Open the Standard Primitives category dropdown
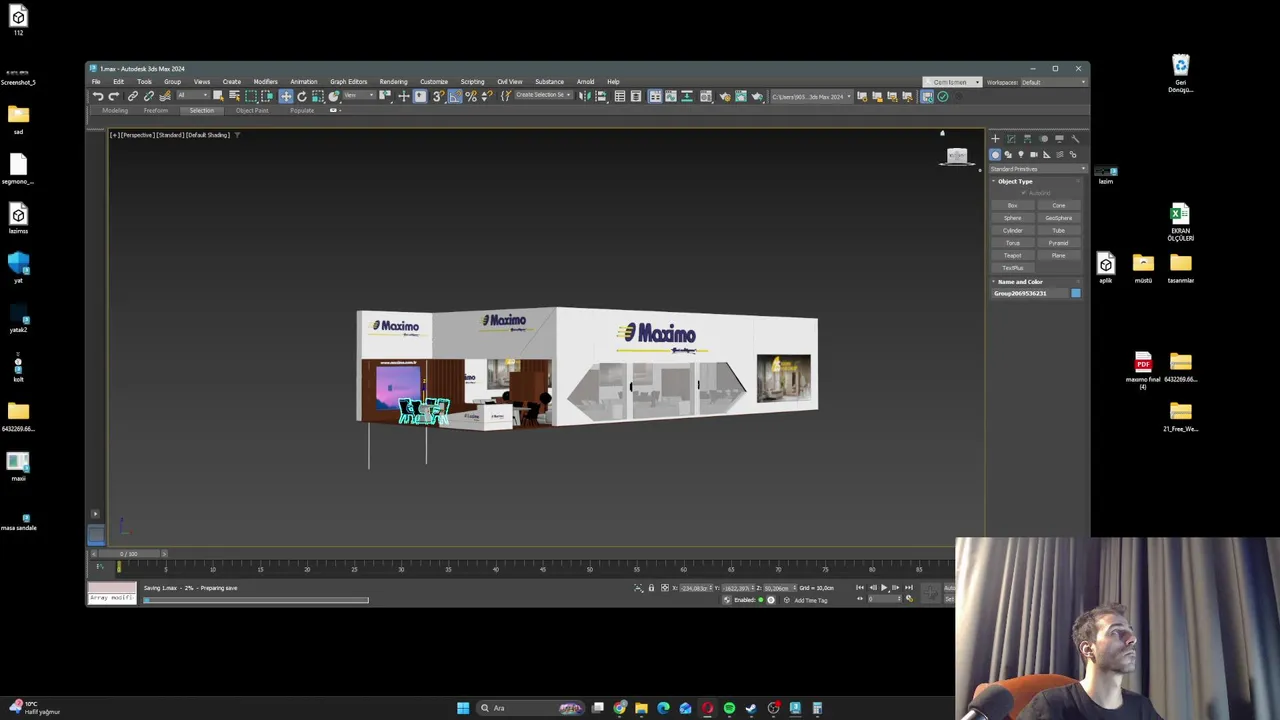The height and width of the screenshot is (720, 1280). coord(1039,169)
